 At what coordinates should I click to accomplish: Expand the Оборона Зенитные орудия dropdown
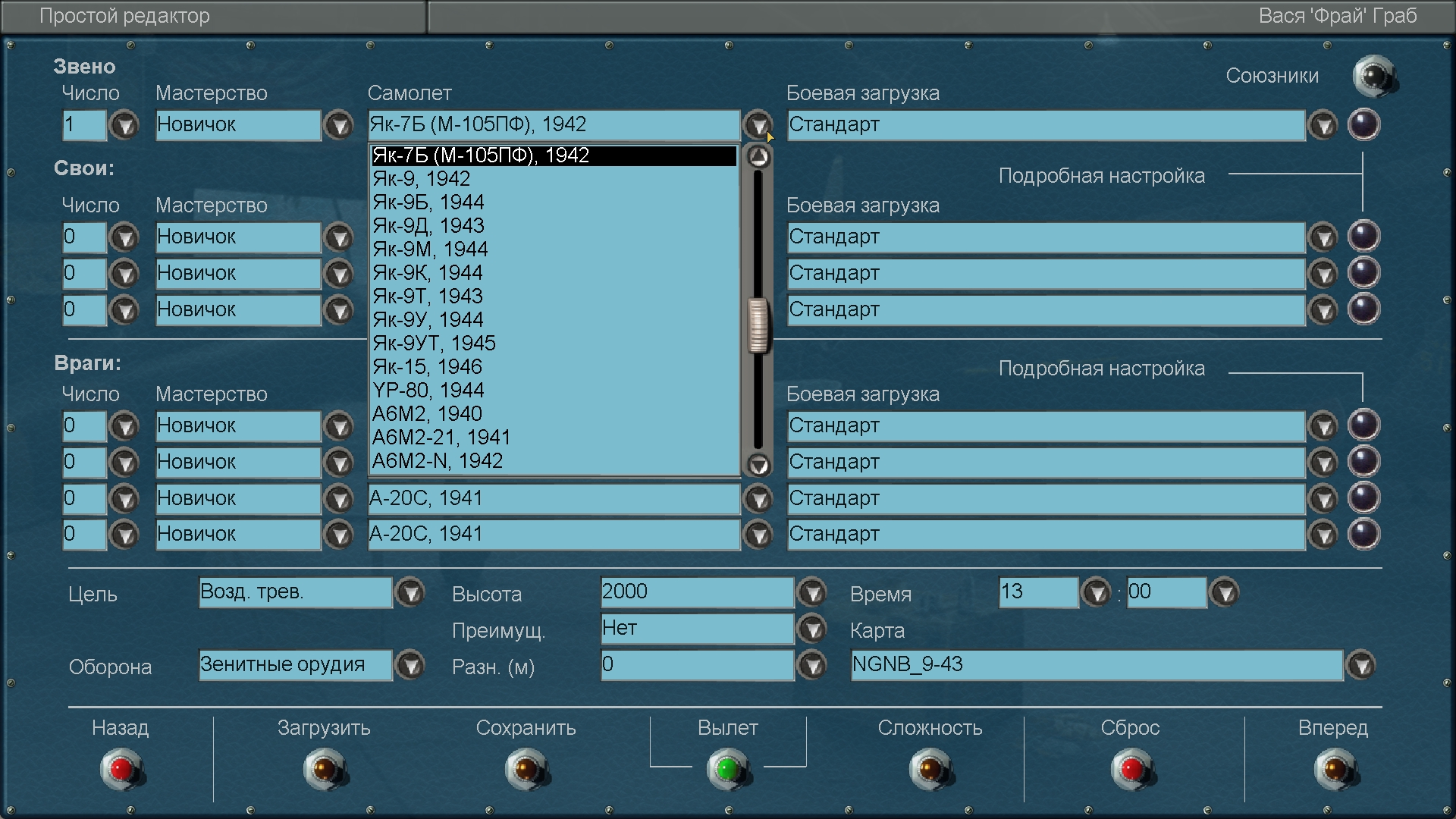[x=410, y=666]
